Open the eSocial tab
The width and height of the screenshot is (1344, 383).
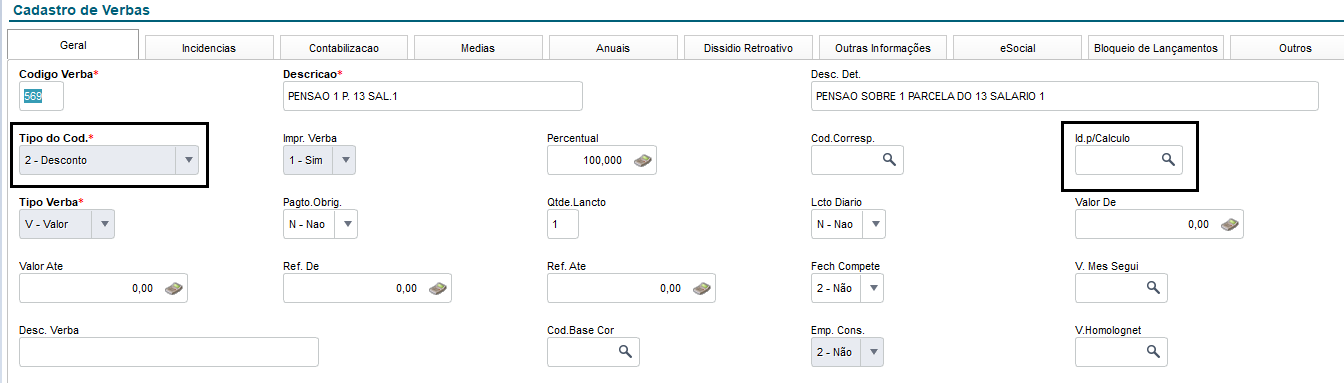point(1016,48)
